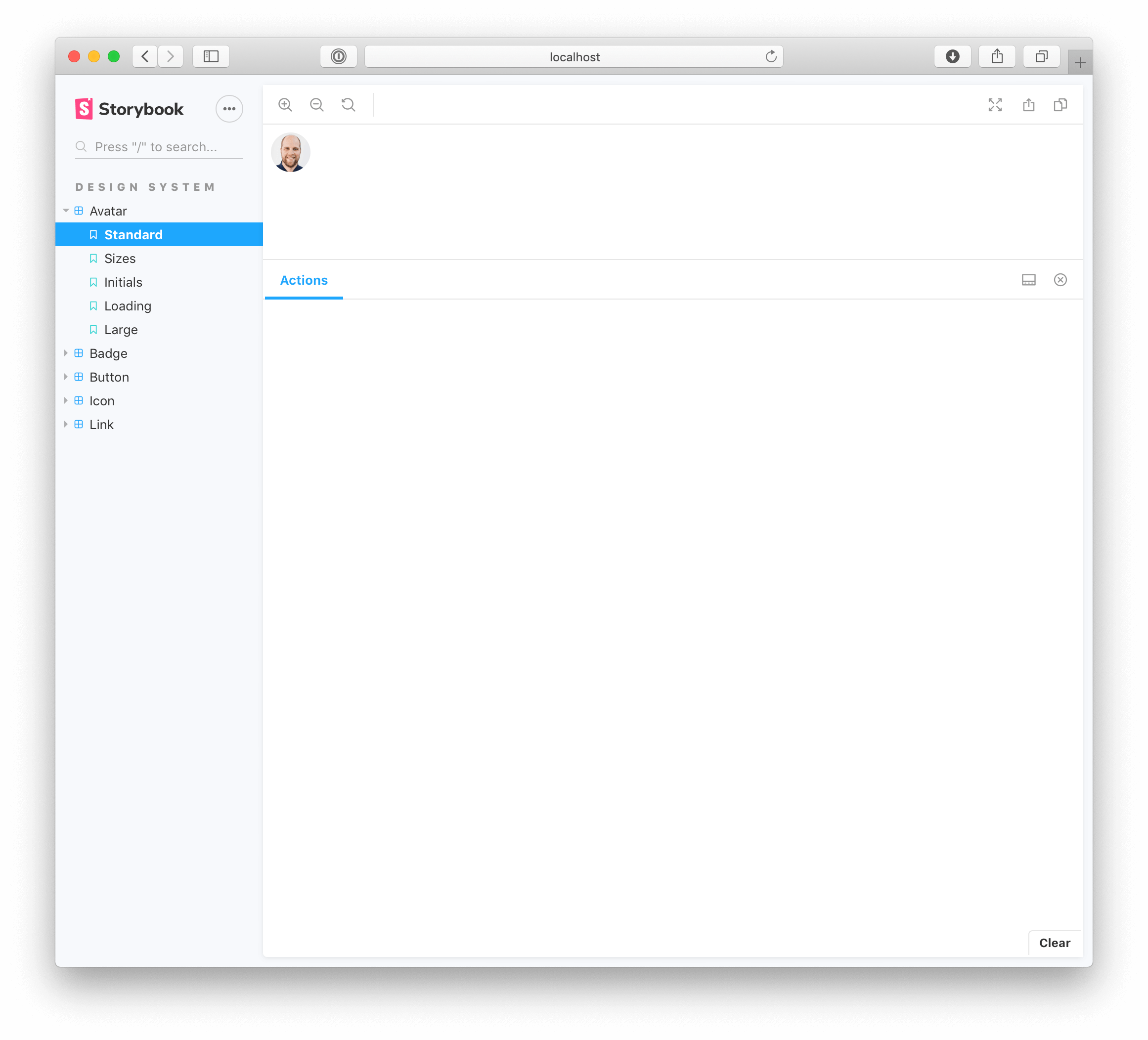Click the close Actions panel icon
Screen dimensions: 1148x1040
(x=1061, y=280)
